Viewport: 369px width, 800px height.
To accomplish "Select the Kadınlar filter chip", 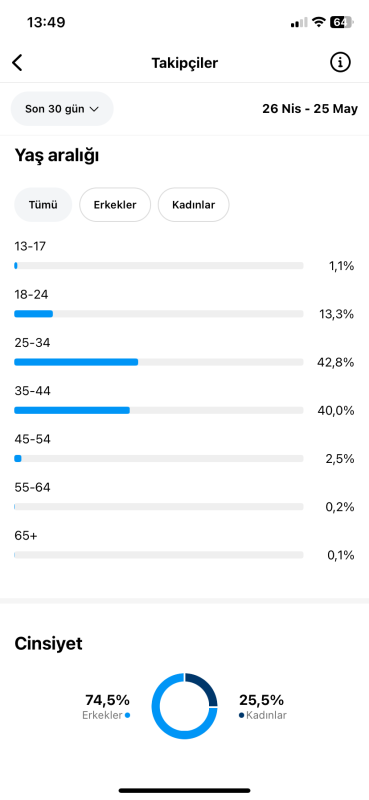I will (x=193, y=205).
